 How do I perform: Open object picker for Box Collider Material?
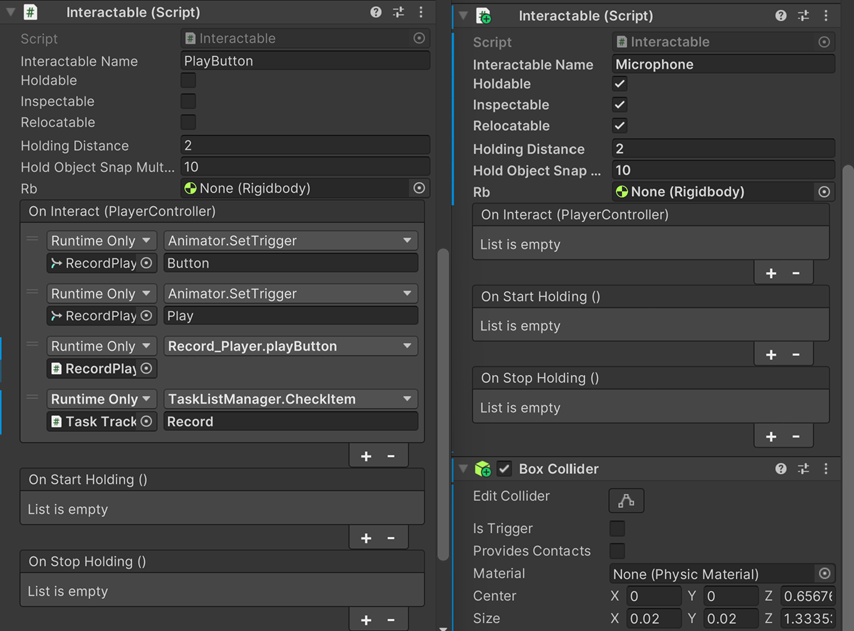[x=824, y=574]
